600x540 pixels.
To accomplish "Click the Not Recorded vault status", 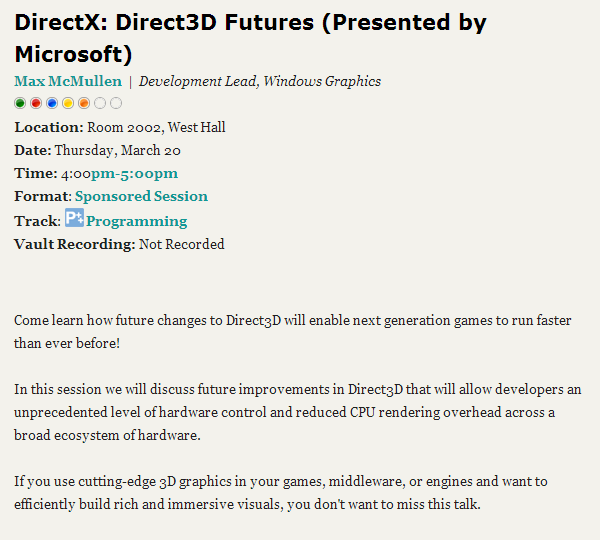I will [182, 244].
